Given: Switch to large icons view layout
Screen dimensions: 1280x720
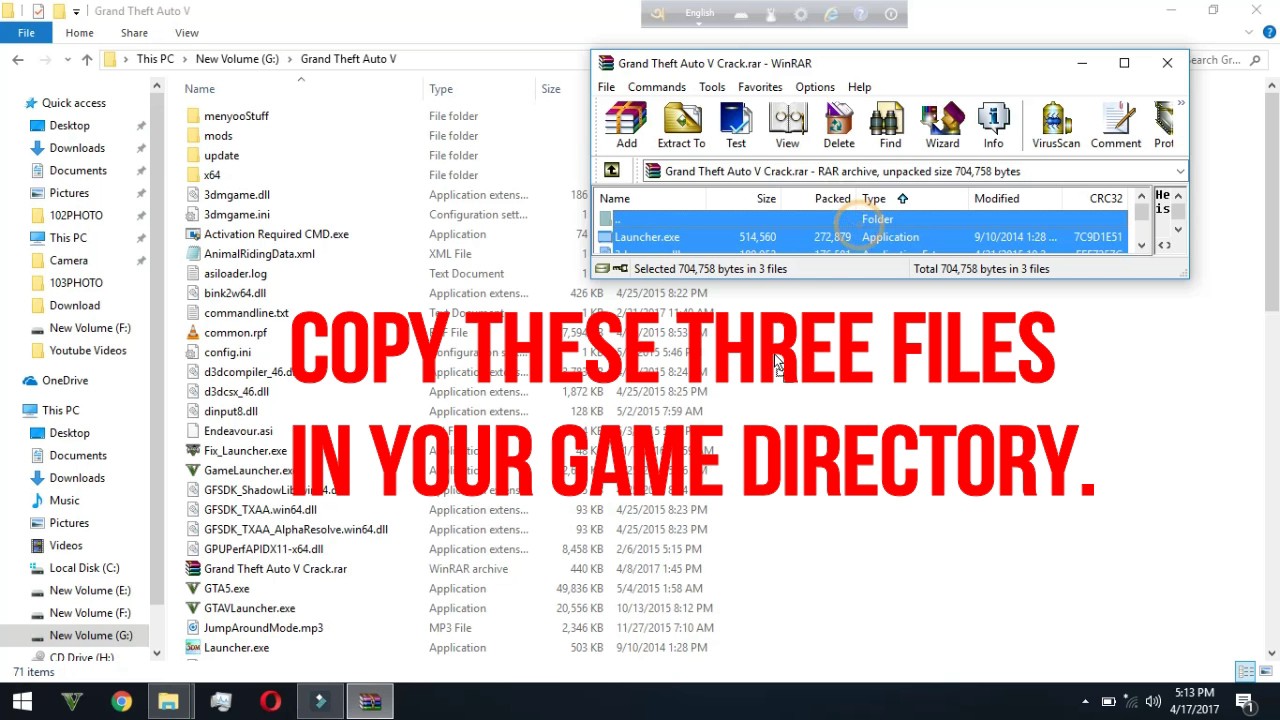Looking at the screenshot, I should 1266,671.
